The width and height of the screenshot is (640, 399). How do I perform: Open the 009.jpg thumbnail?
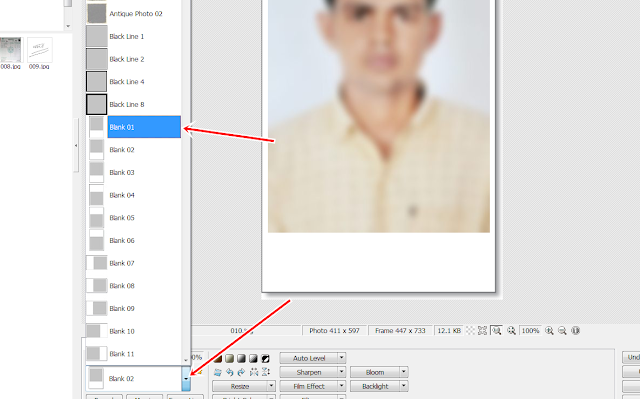pos(40,53)
